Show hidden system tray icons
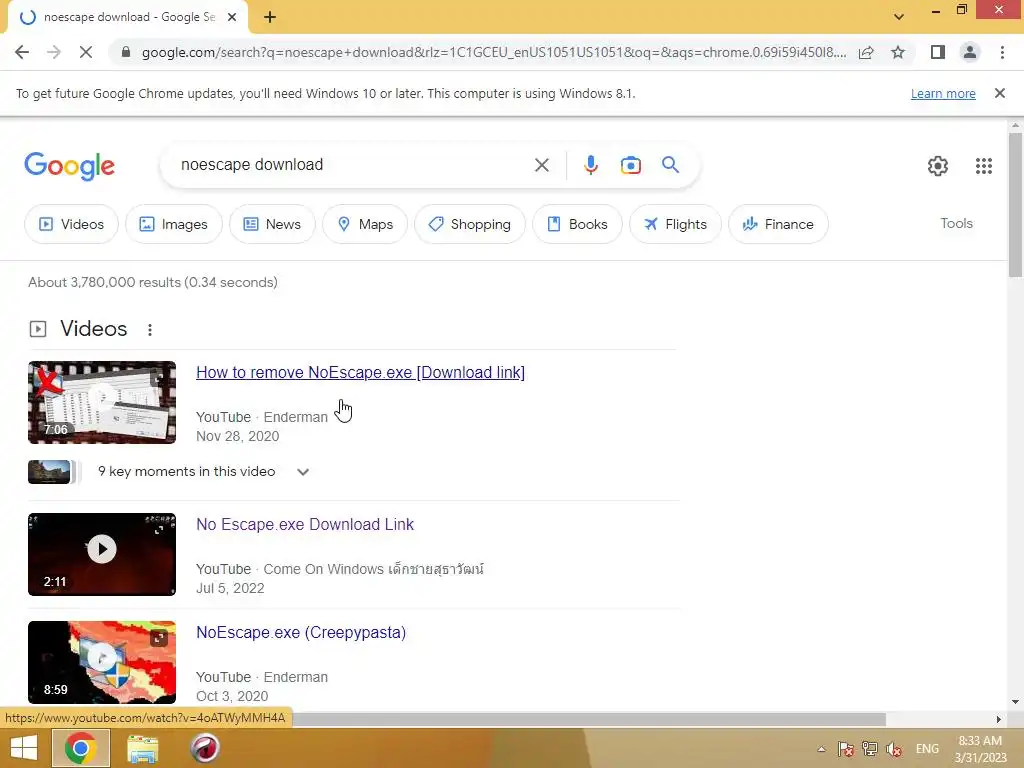 click(x=822, y=749)
